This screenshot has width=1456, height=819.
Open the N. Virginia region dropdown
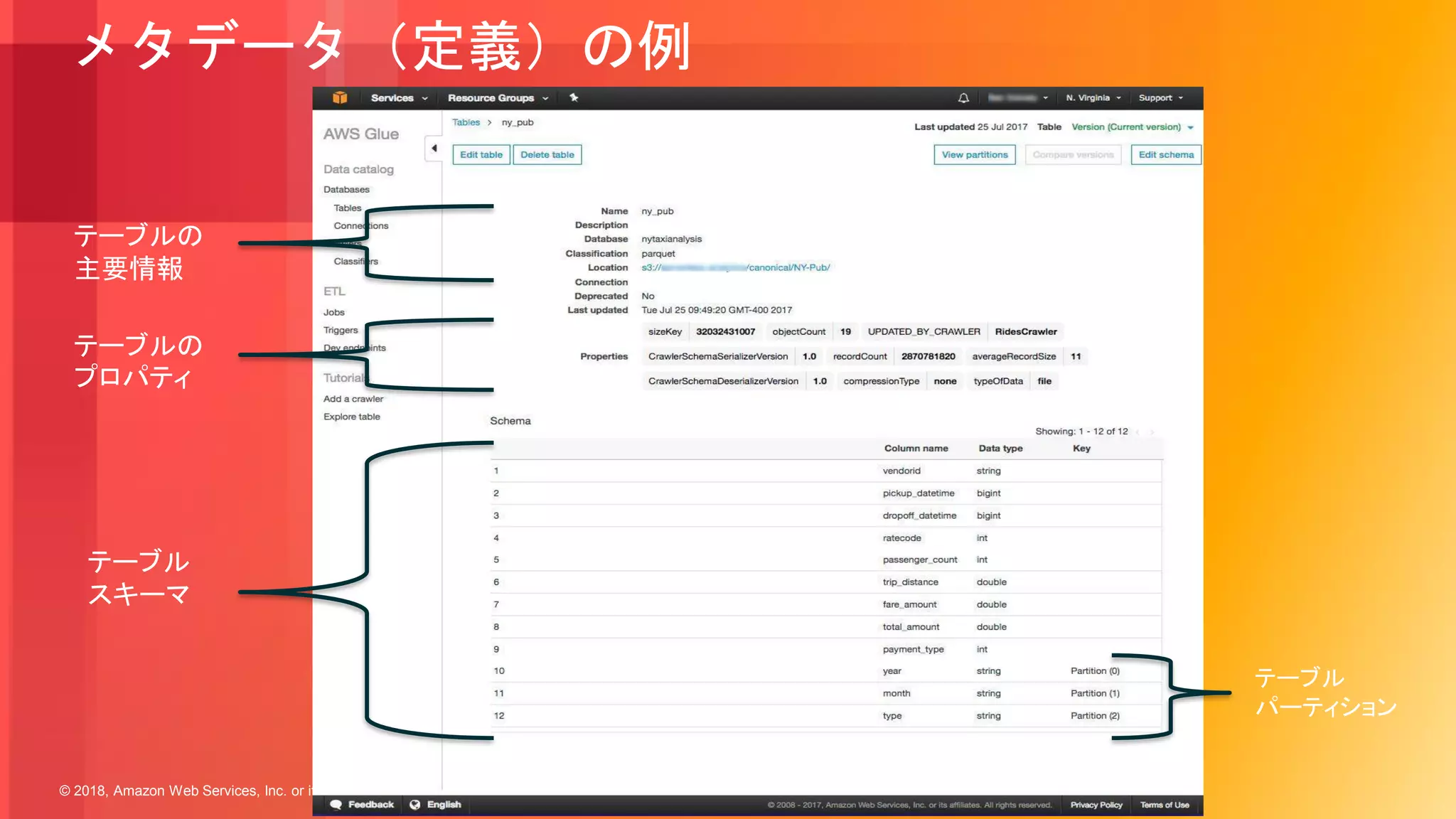[1093, 98]
